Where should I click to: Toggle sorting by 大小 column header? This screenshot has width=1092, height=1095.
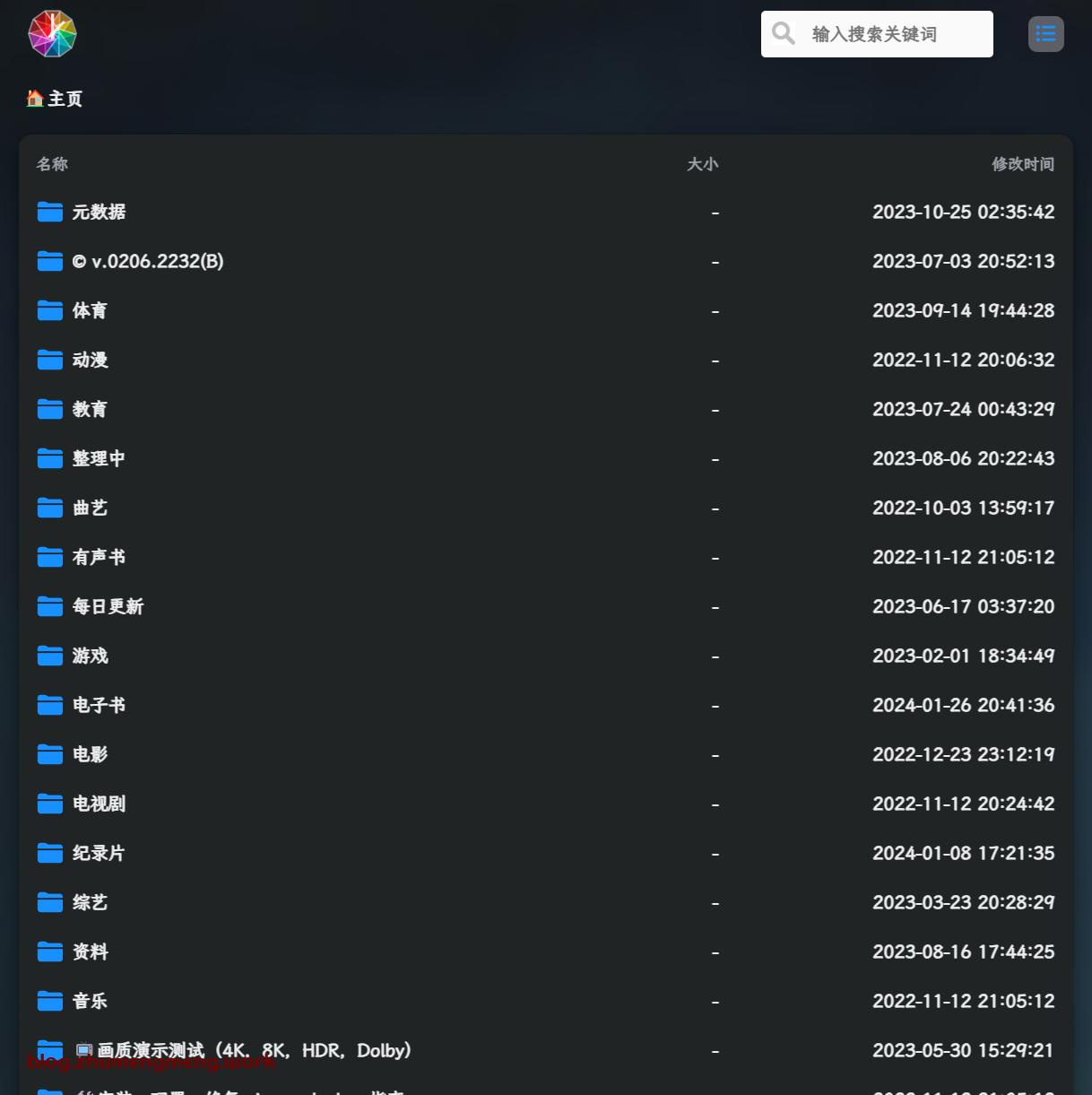click(703, 164)
